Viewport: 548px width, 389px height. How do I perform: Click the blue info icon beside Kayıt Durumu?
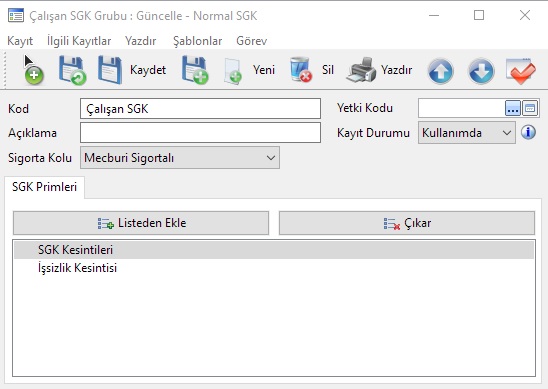click(528, 132)
